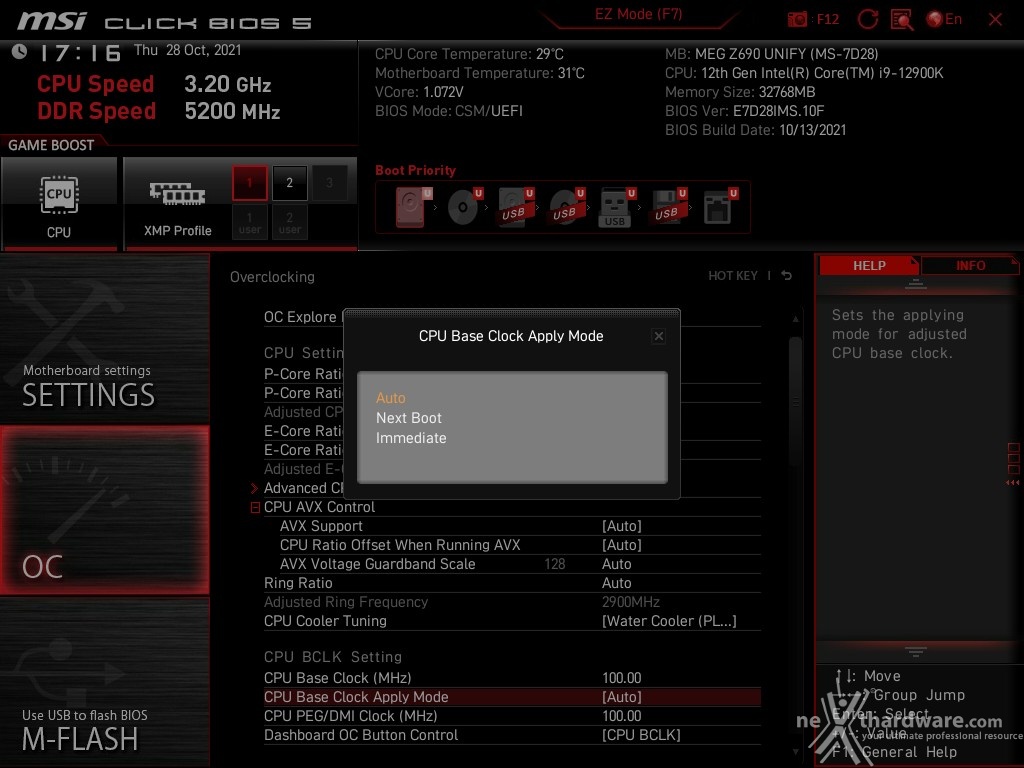Collapse the CPU AVX Control group
Image resolution: width=1024 pixels, height=768 pixels.
coord(255,507)
